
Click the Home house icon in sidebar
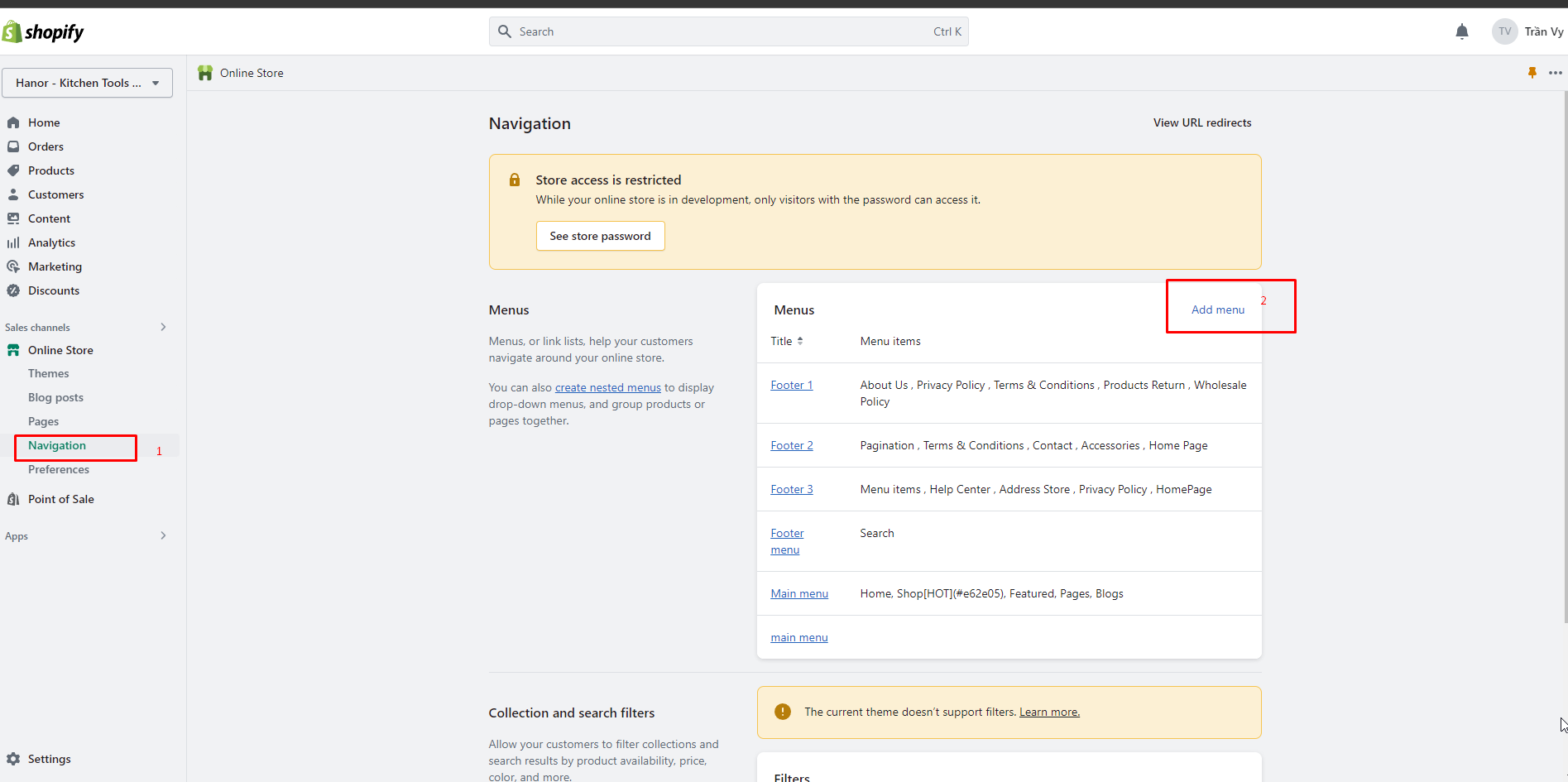click(13, 122)
